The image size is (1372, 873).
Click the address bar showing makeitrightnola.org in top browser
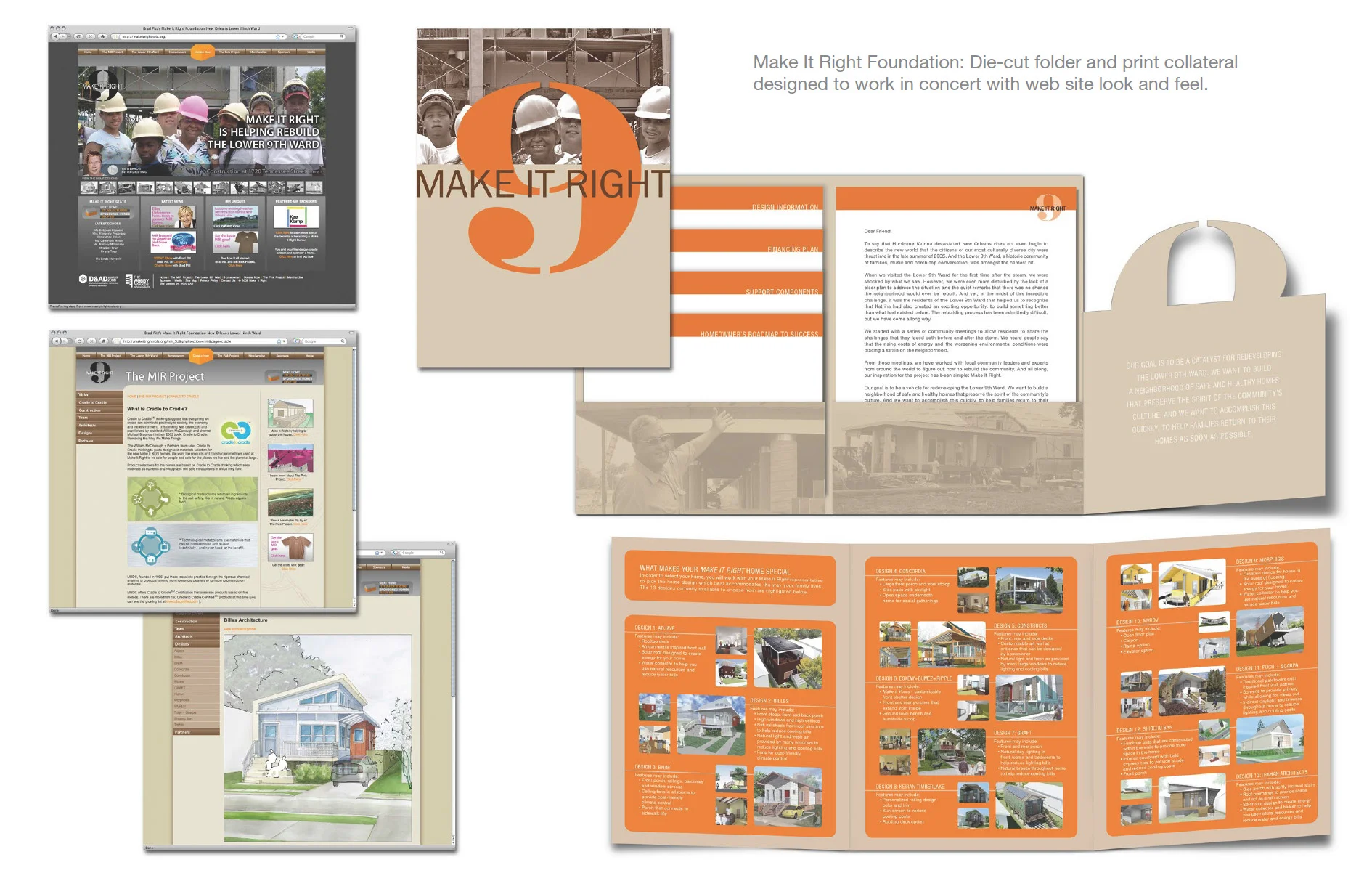(x=199, y=37)
